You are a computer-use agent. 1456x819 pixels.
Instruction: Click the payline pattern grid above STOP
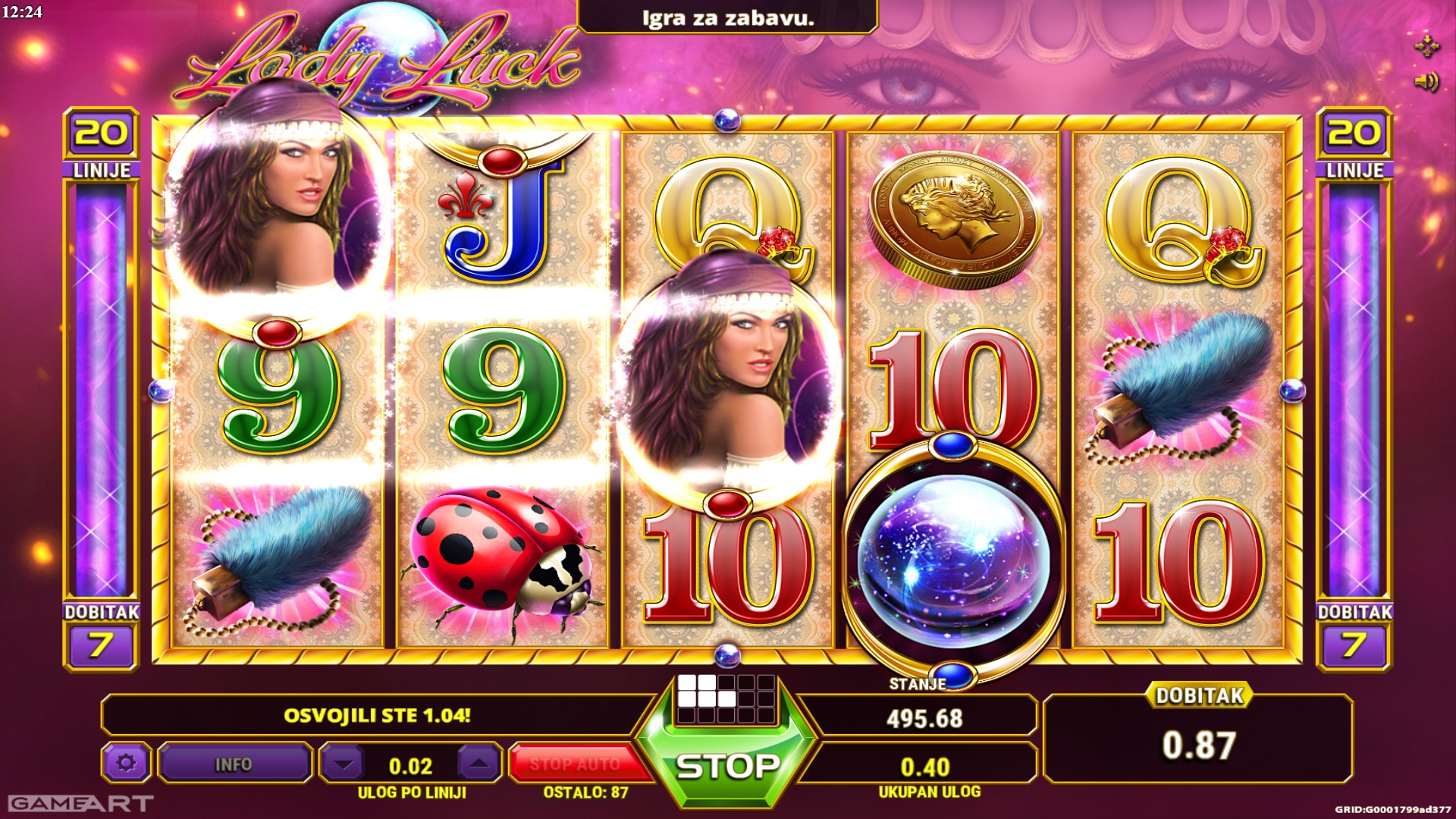pos(726,698)
